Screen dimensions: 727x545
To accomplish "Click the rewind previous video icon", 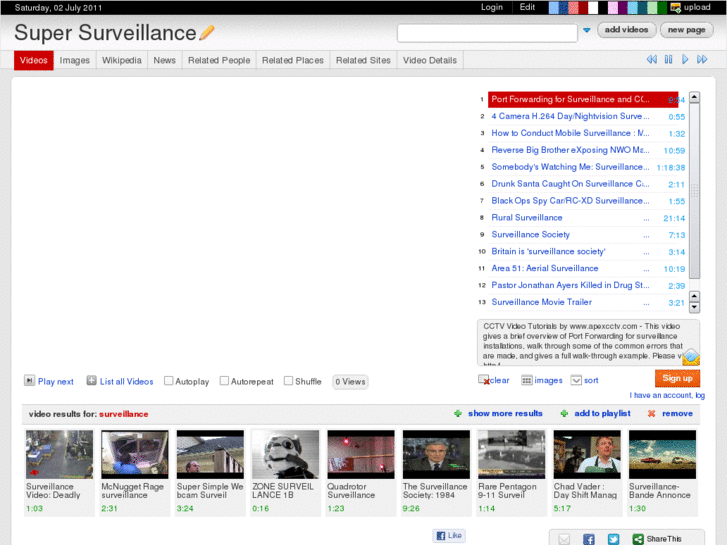I will pos(653,60).
